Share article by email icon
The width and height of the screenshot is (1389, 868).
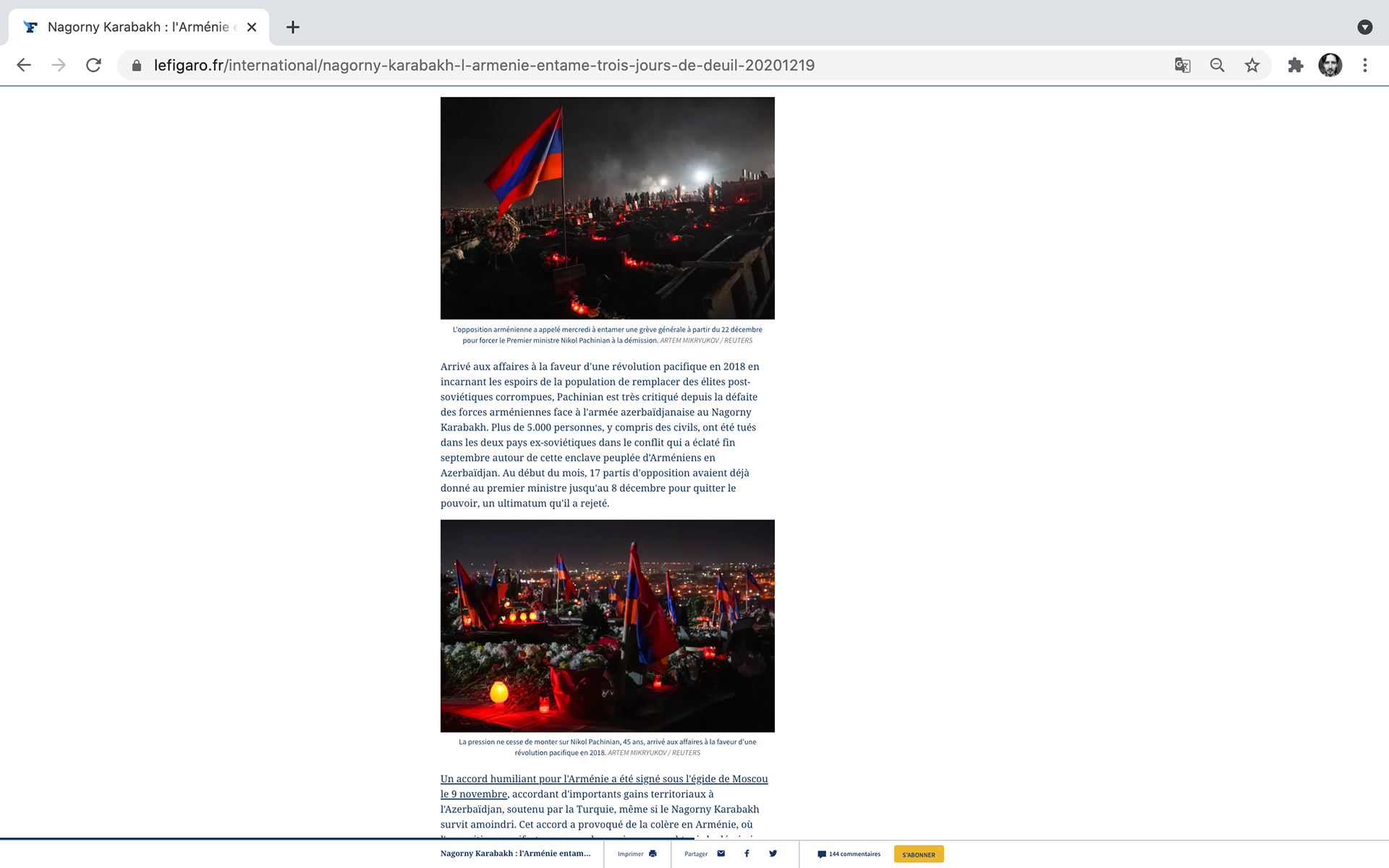point(721,854)
